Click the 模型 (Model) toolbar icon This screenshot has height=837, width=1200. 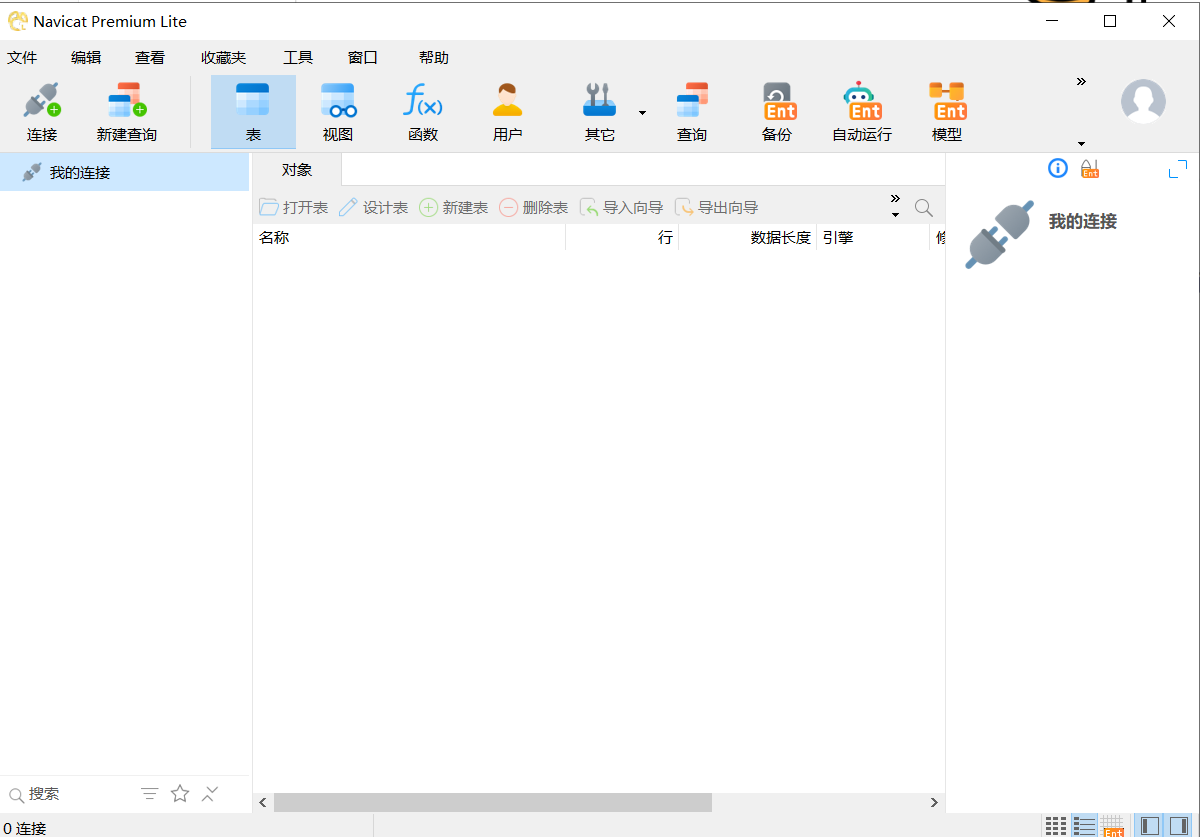coord(947,111)
